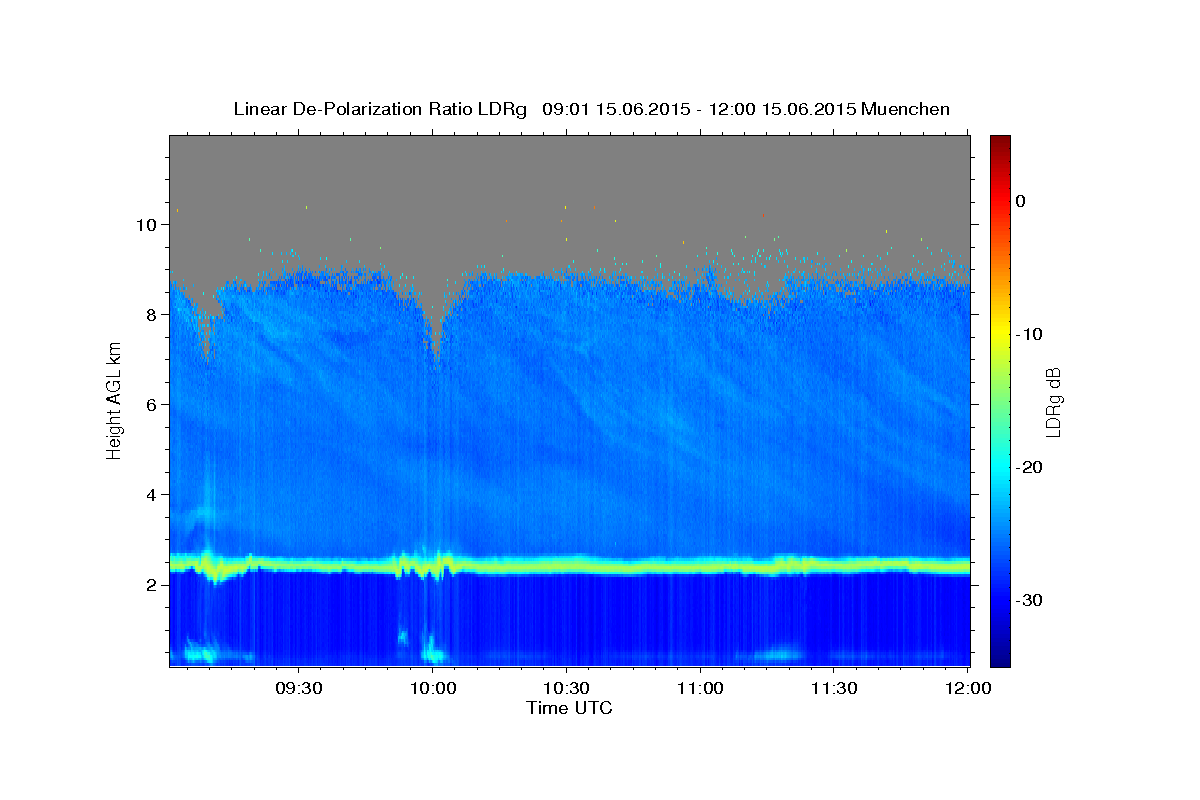This screenshot has height=800, width=1200.
Task: Click the height tick label 4
Action: [x=151, y=495]
